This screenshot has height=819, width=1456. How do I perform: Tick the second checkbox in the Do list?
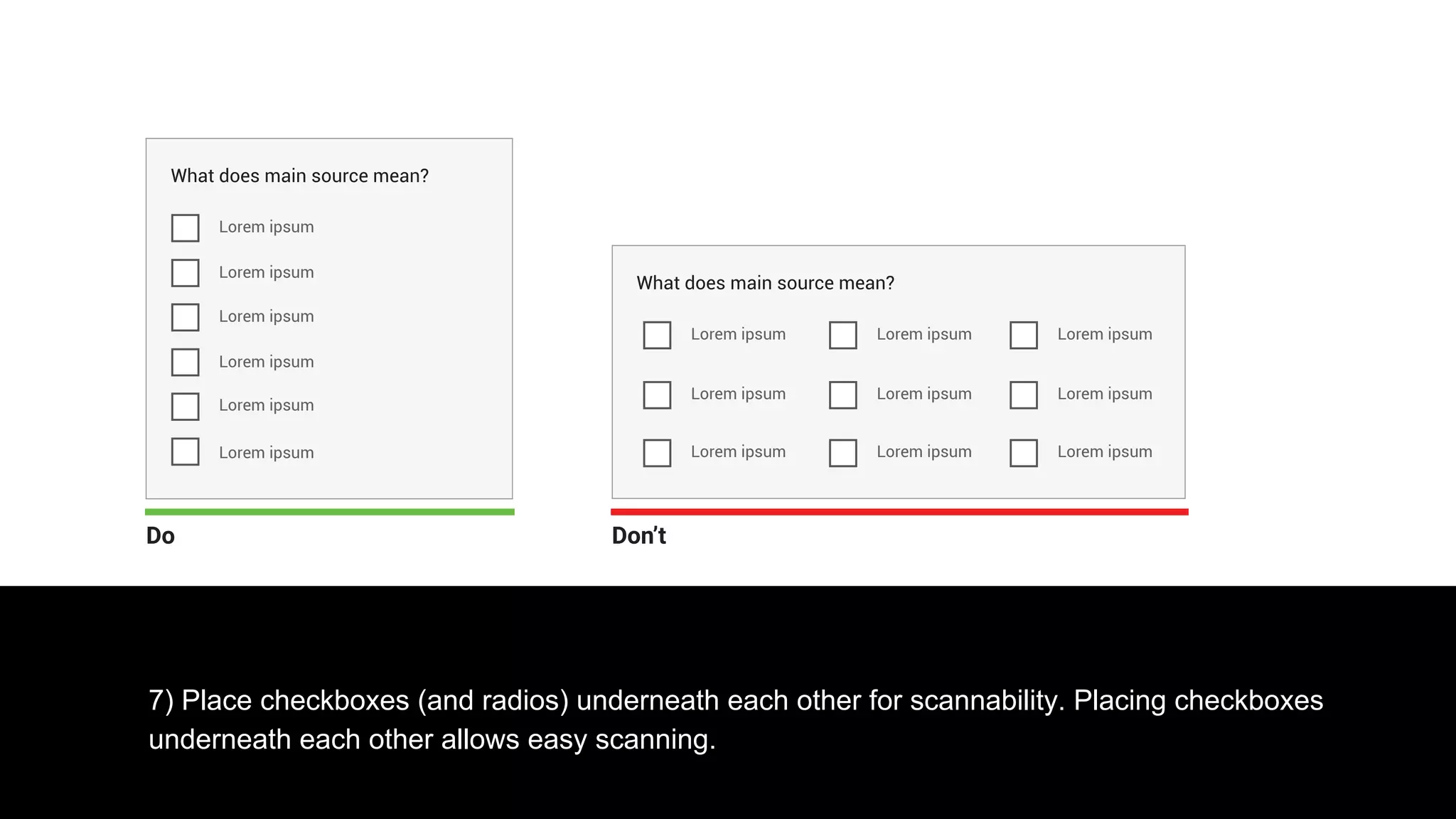click(x=185, y=273)
